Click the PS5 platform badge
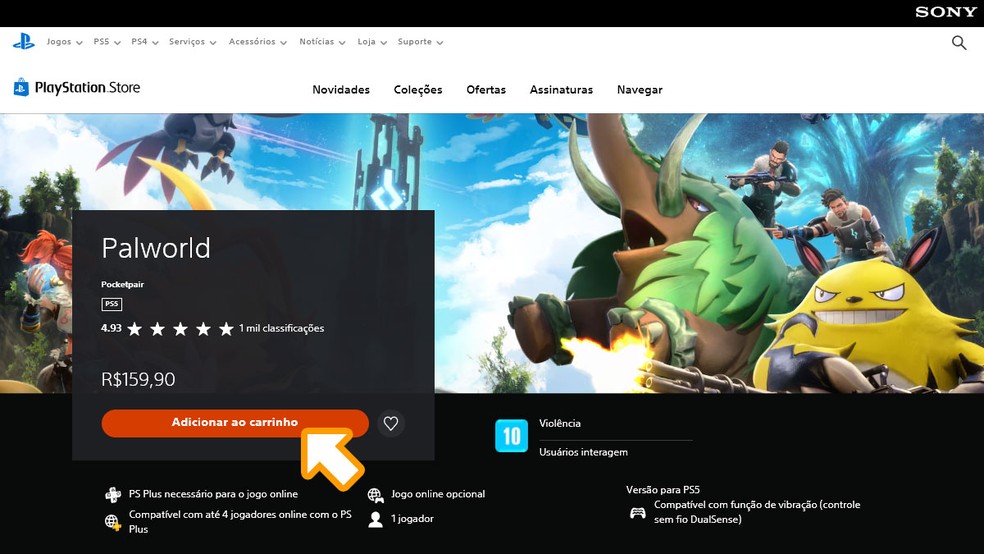Viewport: 984px width, 554px height. (112, 304)
